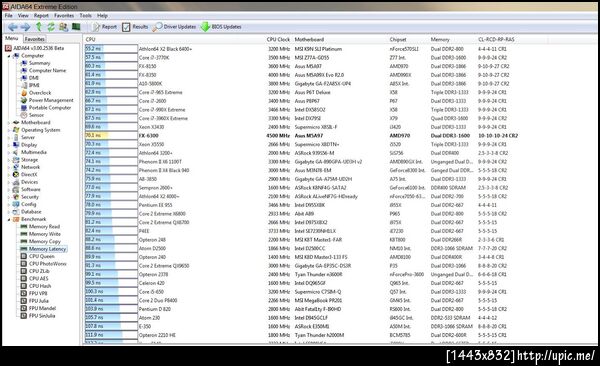Click the green Refresh arrows icon

[x=51, y=27]
